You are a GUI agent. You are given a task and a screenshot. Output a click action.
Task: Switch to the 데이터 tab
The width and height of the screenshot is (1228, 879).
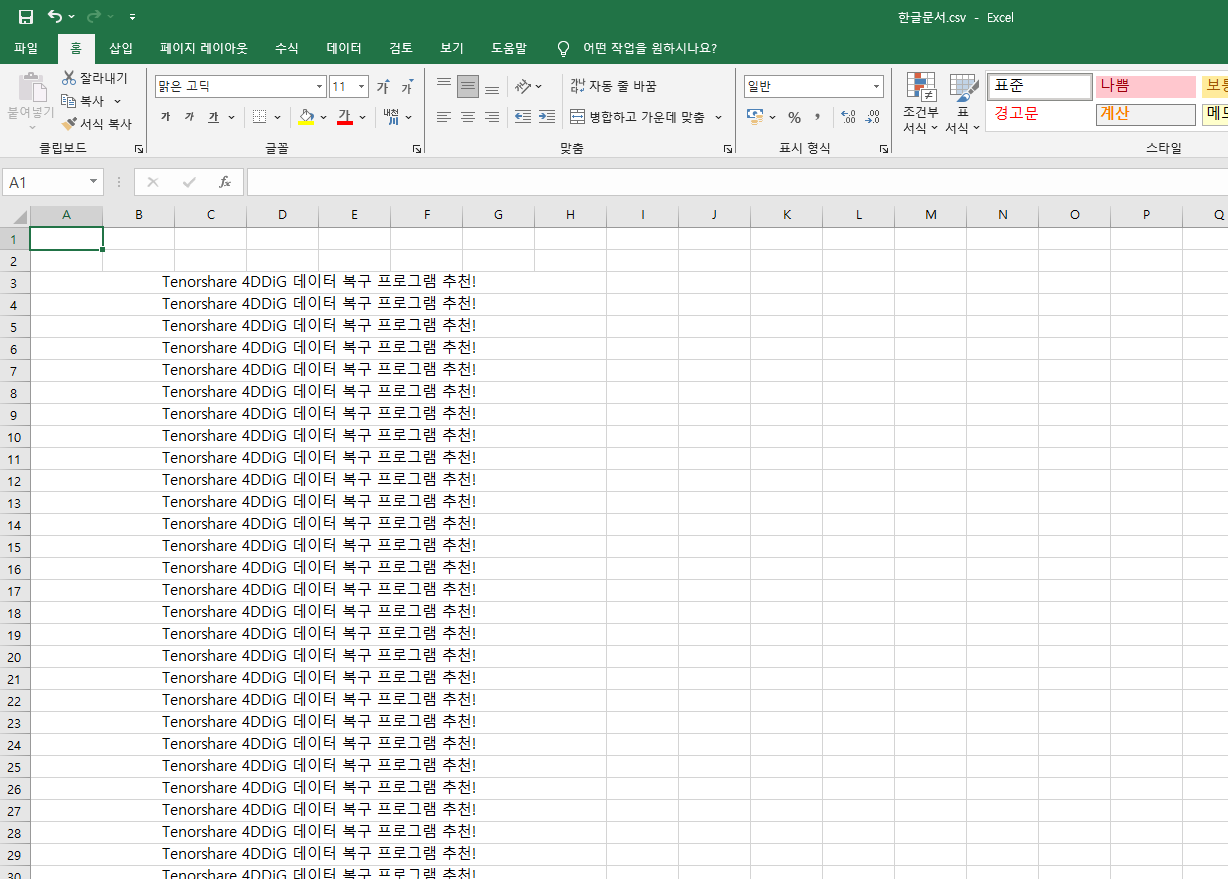(x=344, y=48)
